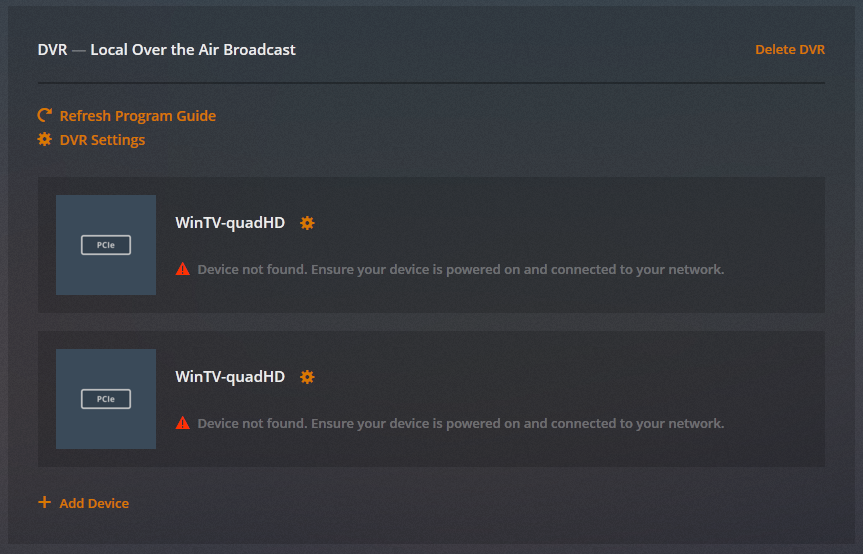Click the gear icon beside DVR Settings
The width and height of the screenshot is (863, 554).
tap(45, 139)
